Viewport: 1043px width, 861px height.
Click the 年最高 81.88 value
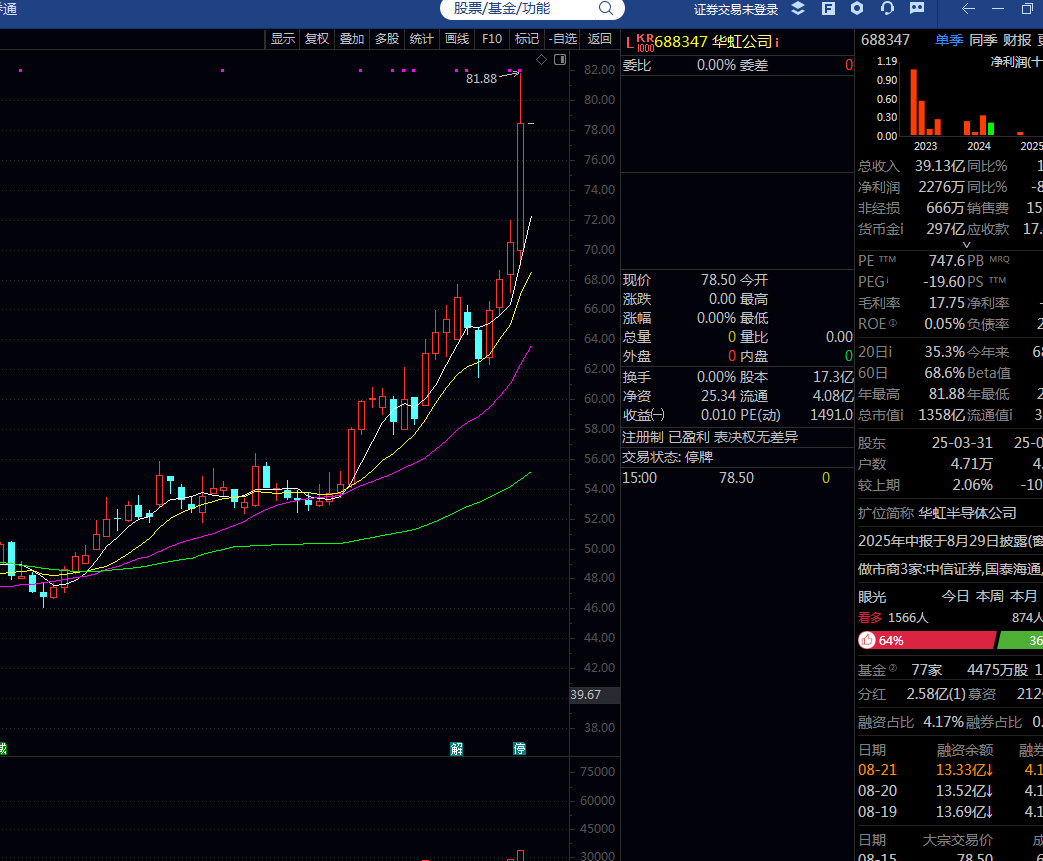(947, 394)
